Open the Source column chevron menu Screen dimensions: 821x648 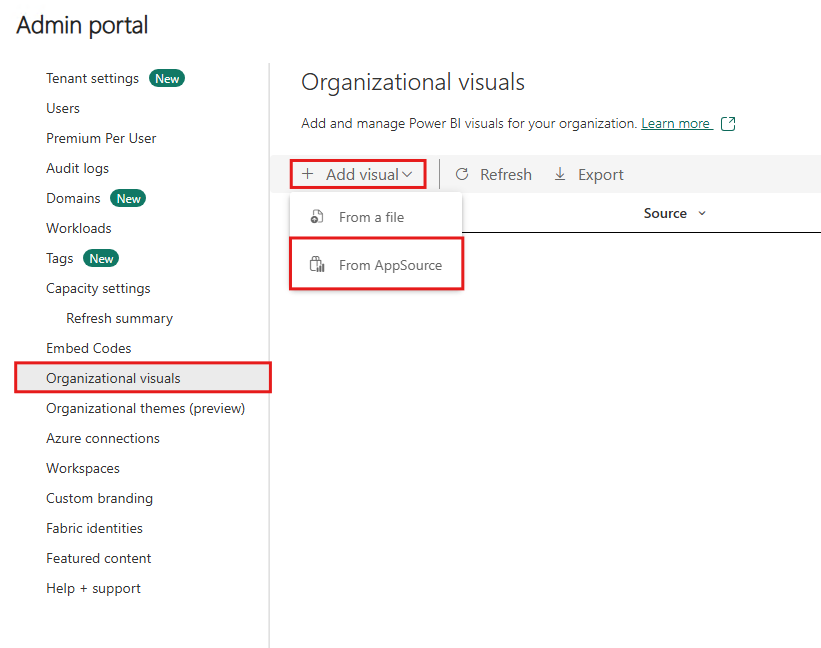pos(700,213)
